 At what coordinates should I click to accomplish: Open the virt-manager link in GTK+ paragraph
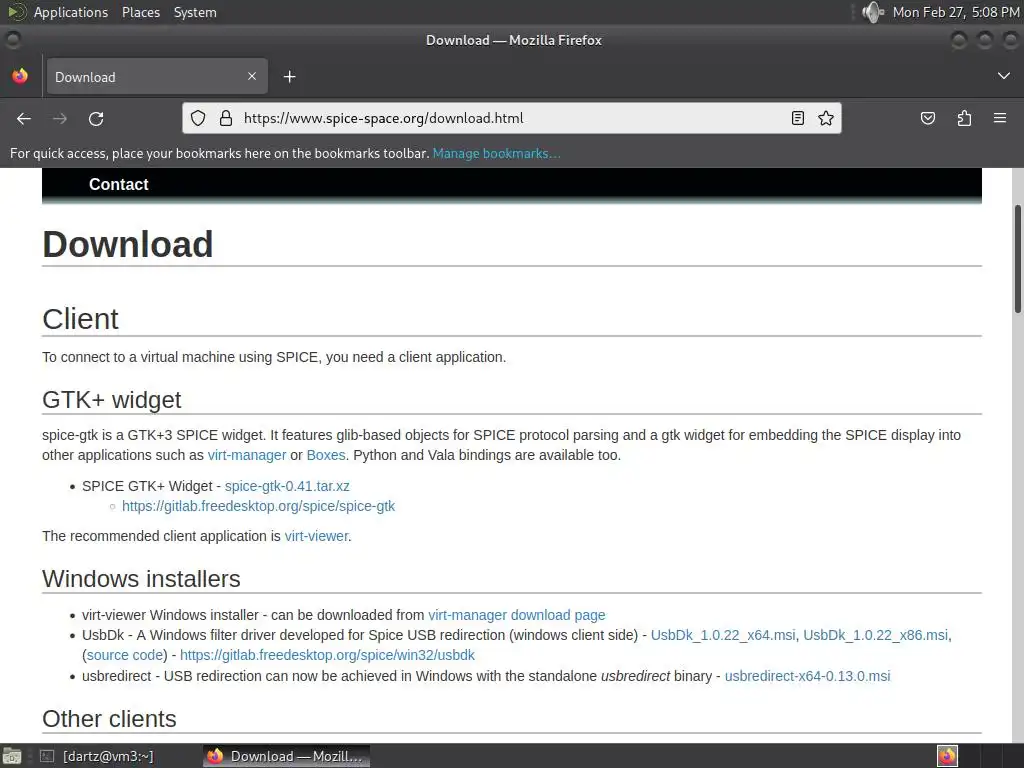[x=247, y=455]
